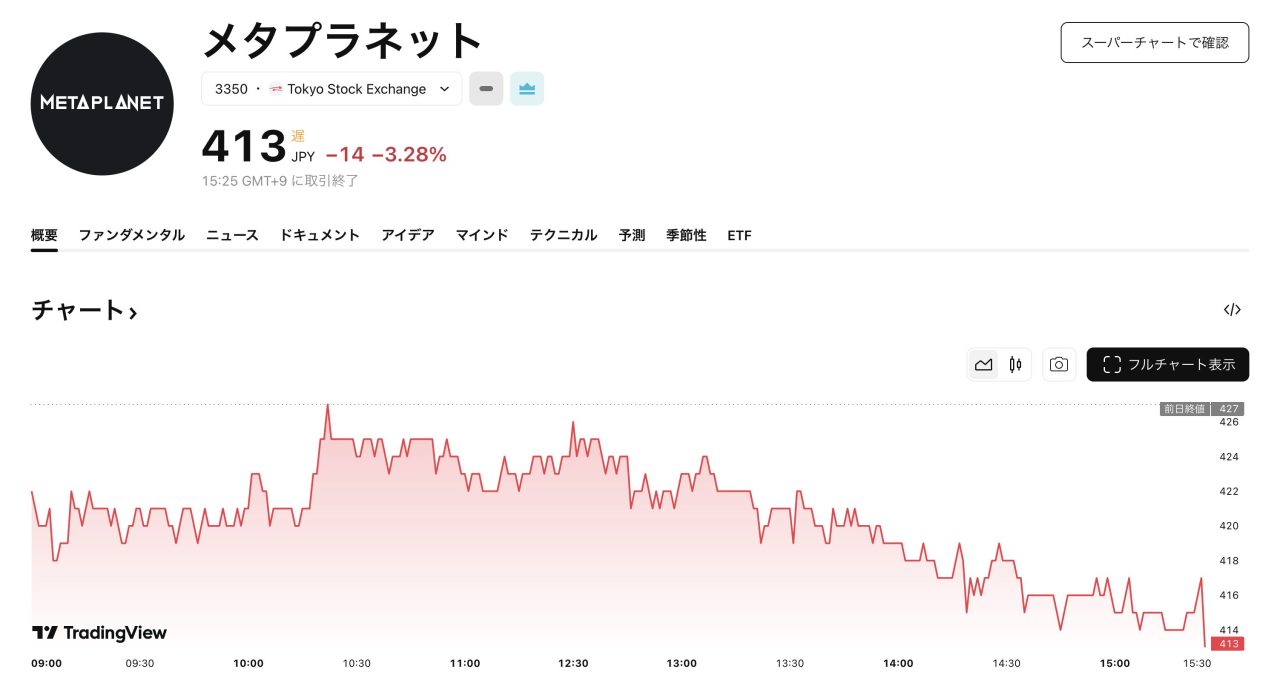This screenshot has height=689, width=1280.
Task: Go to the 季節性 tab
Action: (x=686, y=235)
